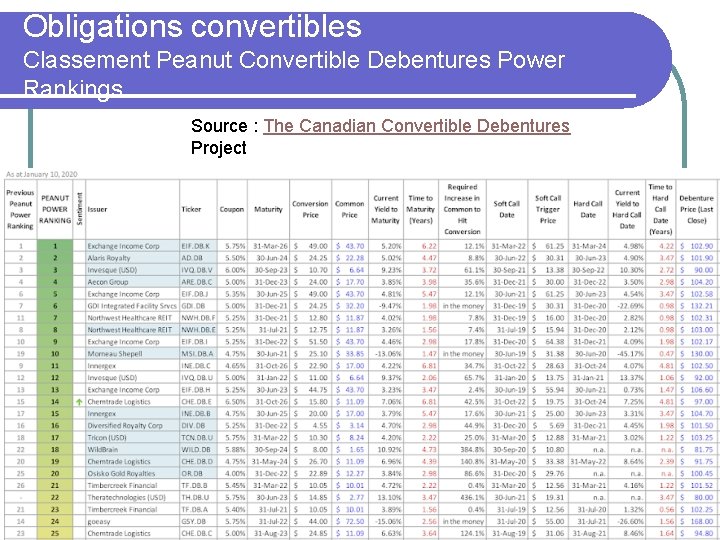Click the IVQ.DB.U ticker cell
Image resolution: width=720 pixels, height=540 pixels.
(x=198, y=378)
